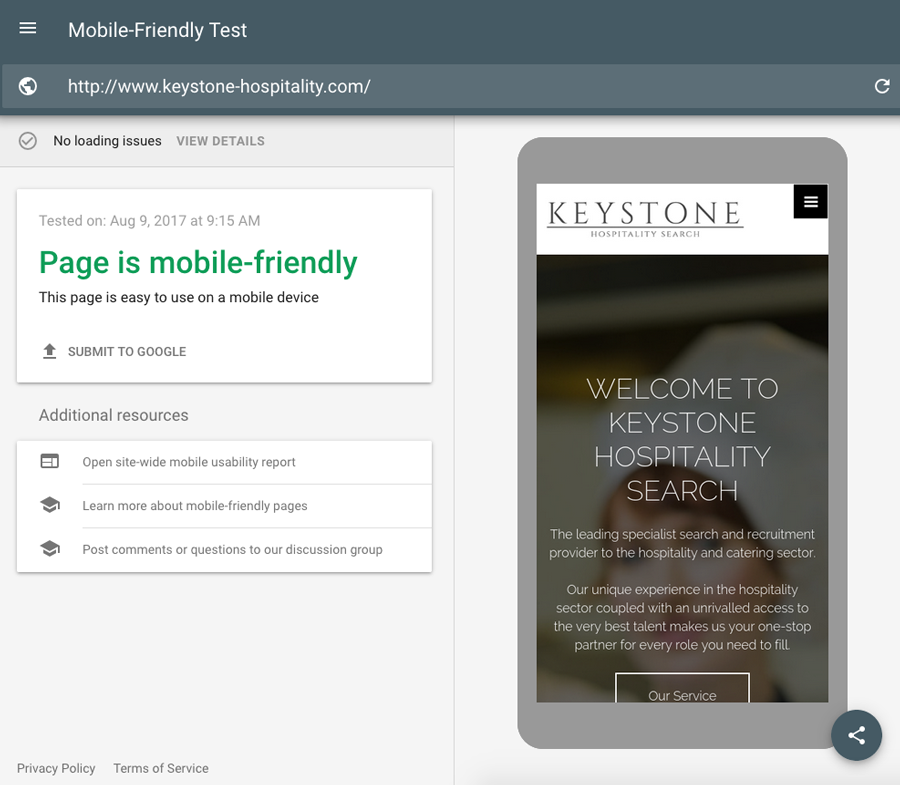900x785 pixels.
Task: Click the Mobile-Friendly Test title
Action: (x=157, y=30)
